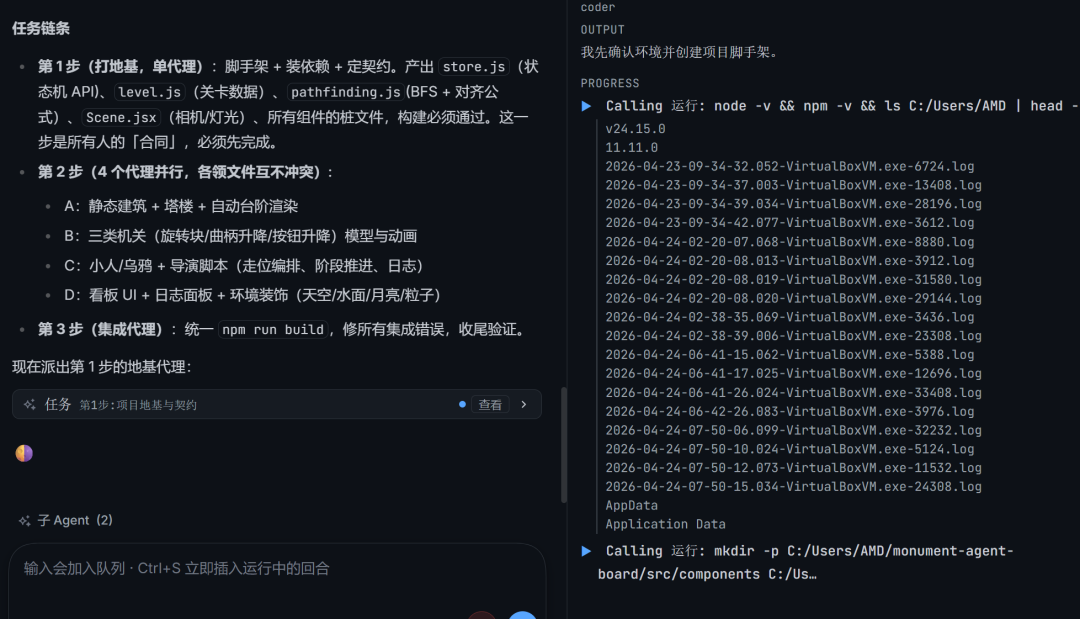Click the blue status dot on the task card

point(462,405)
